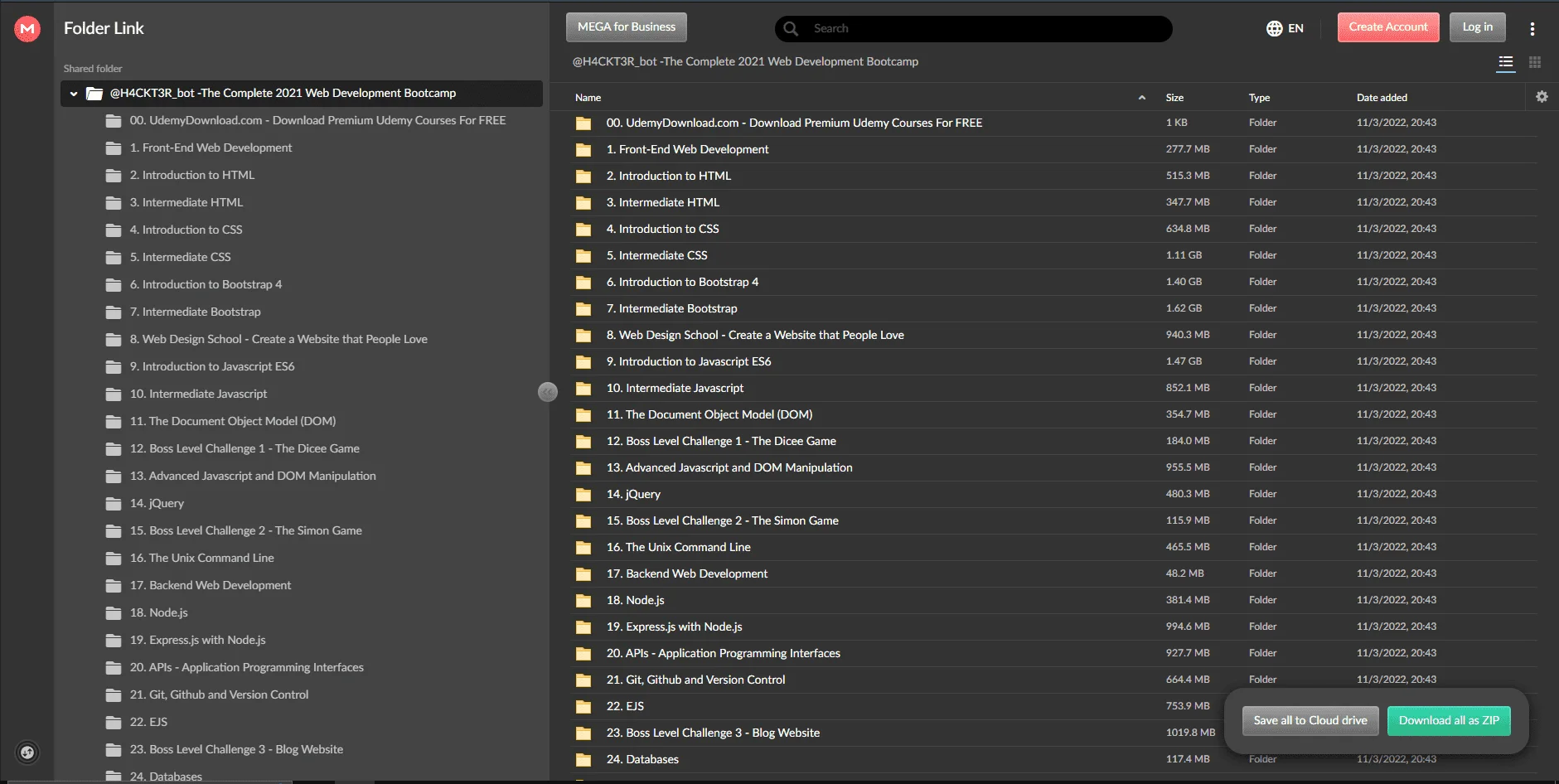Click folder icon of '00. UdemyDownload.com' row
Viewport: 1559px width, 784px height.
coord(583,123)
